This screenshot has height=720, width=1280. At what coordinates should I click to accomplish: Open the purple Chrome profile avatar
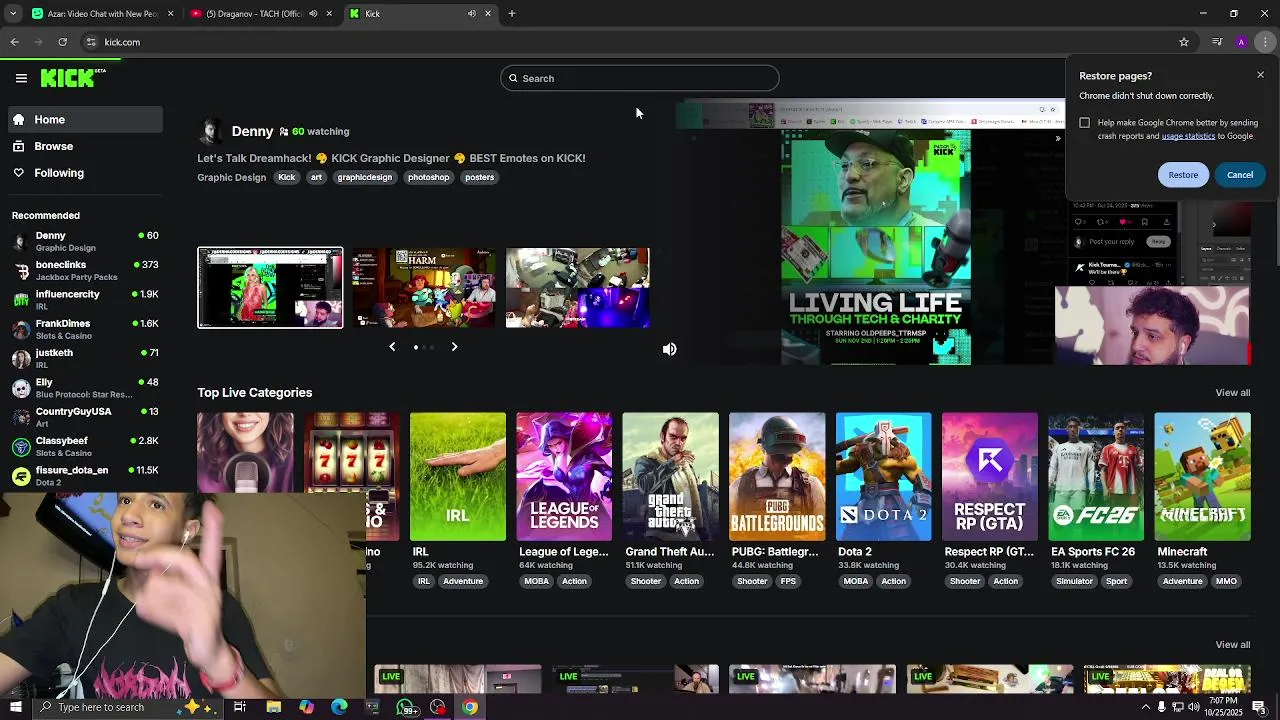coord(1241,42)
